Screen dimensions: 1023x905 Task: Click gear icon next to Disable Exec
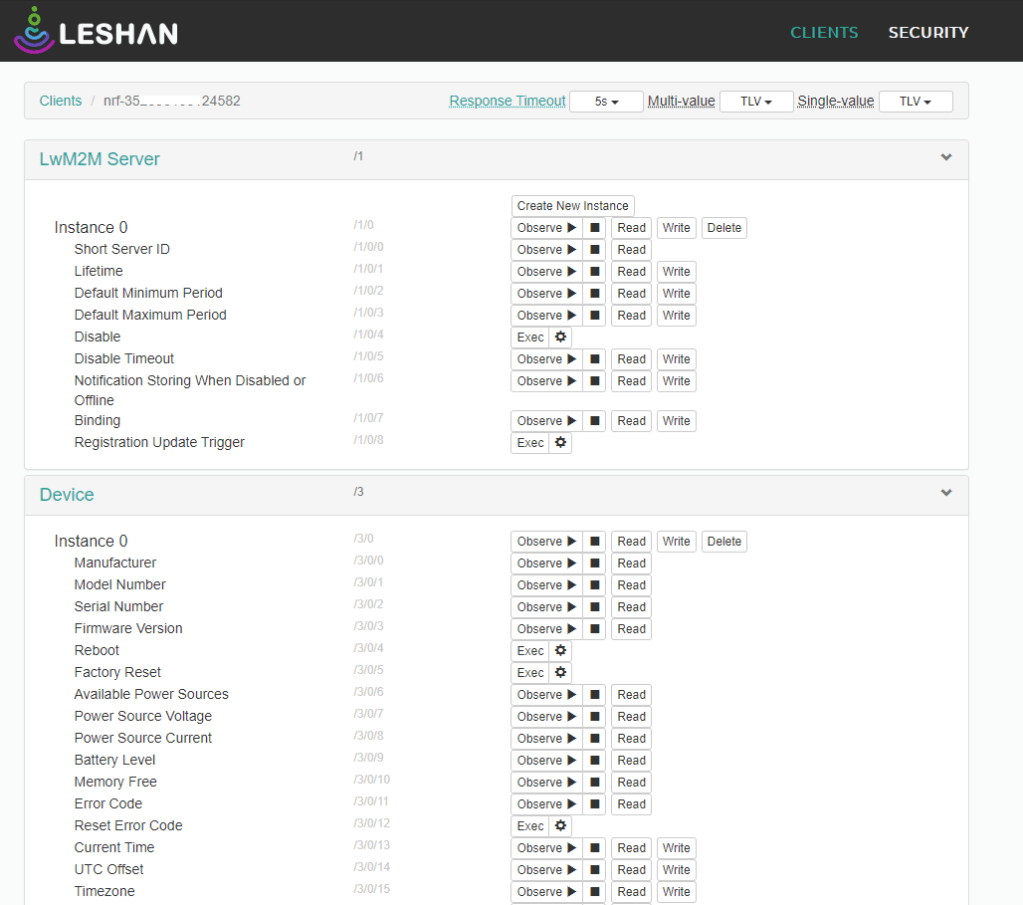click(x=561, y=337)
